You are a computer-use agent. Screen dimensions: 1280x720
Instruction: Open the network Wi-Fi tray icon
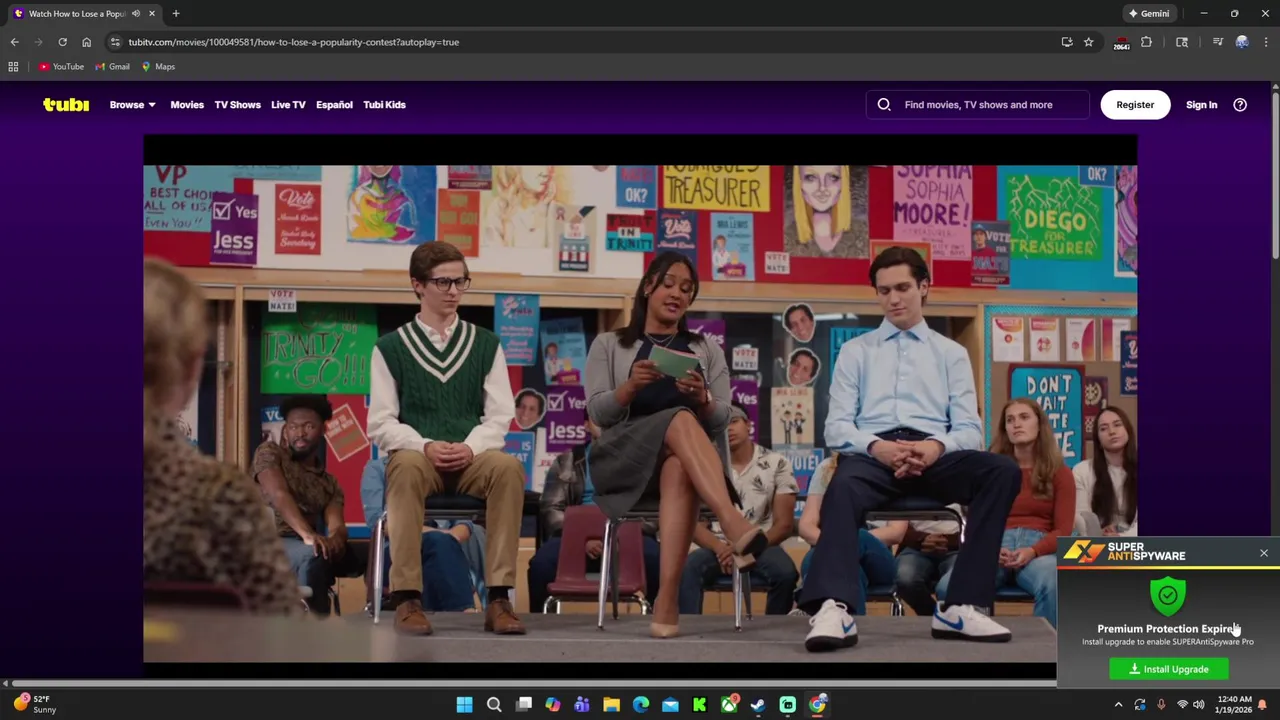pos(1182,705)
